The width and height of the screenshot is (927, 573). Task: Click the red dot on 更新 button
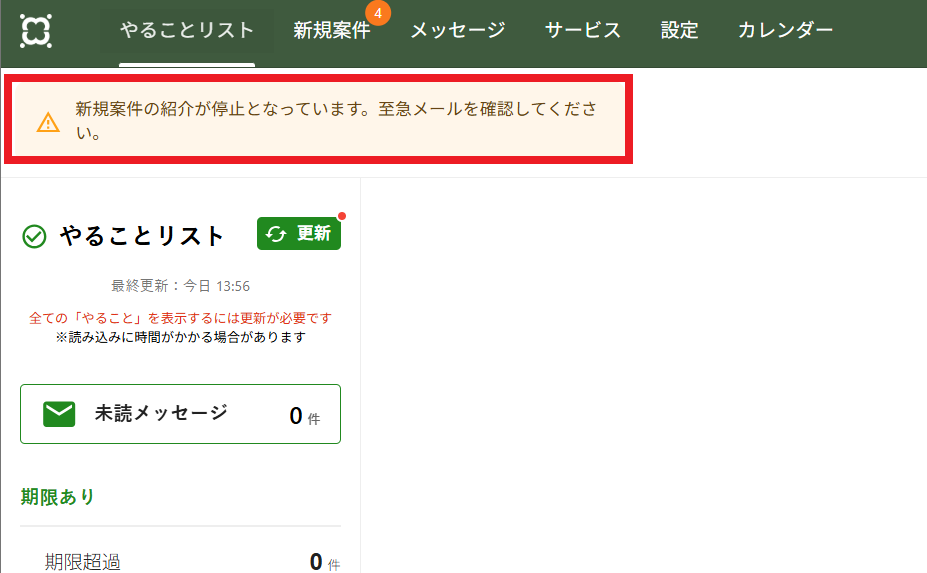click(x=342, y=216)
